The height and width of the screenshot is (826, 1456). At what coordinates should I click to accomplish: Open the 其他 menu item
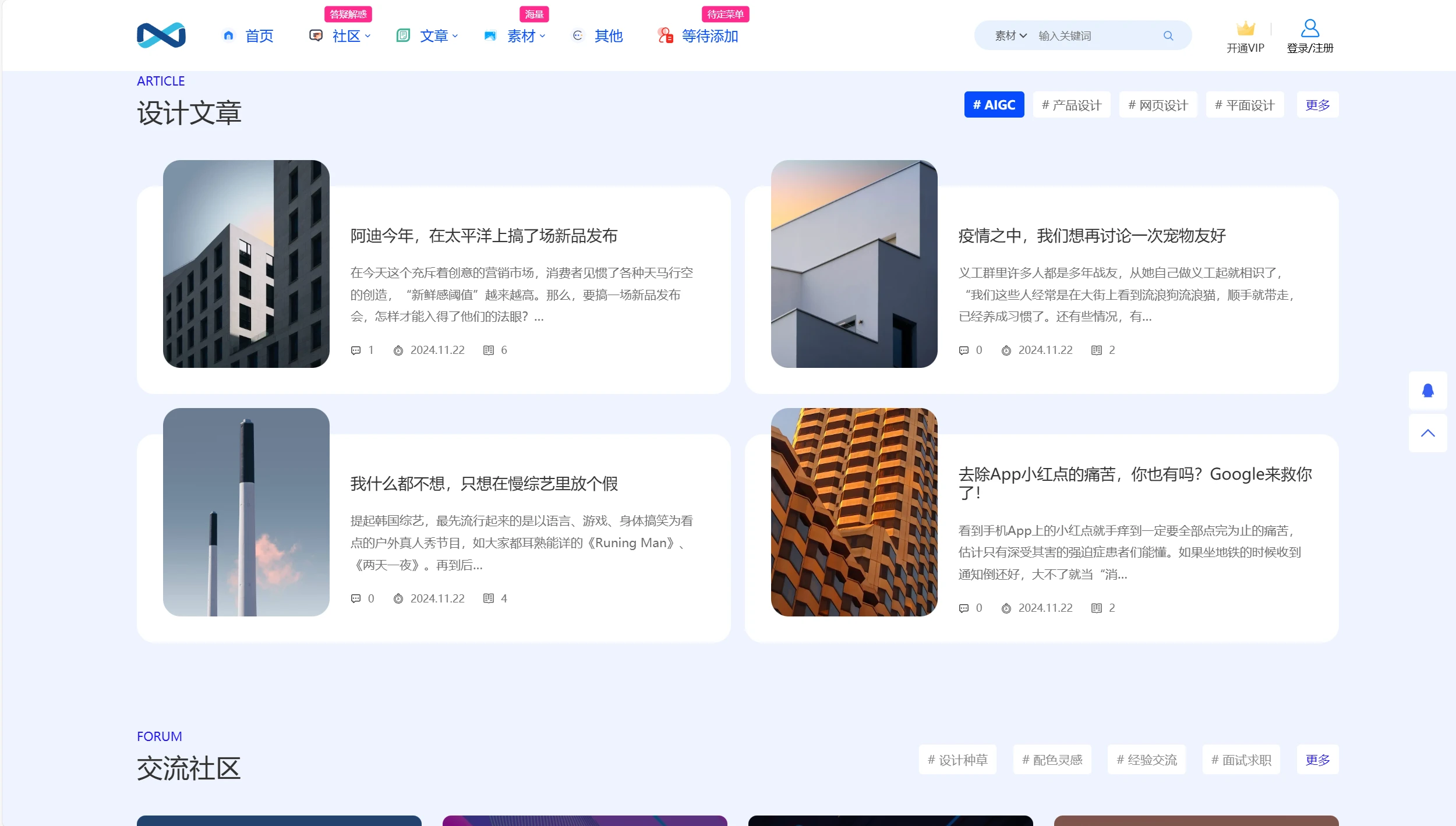608,36
